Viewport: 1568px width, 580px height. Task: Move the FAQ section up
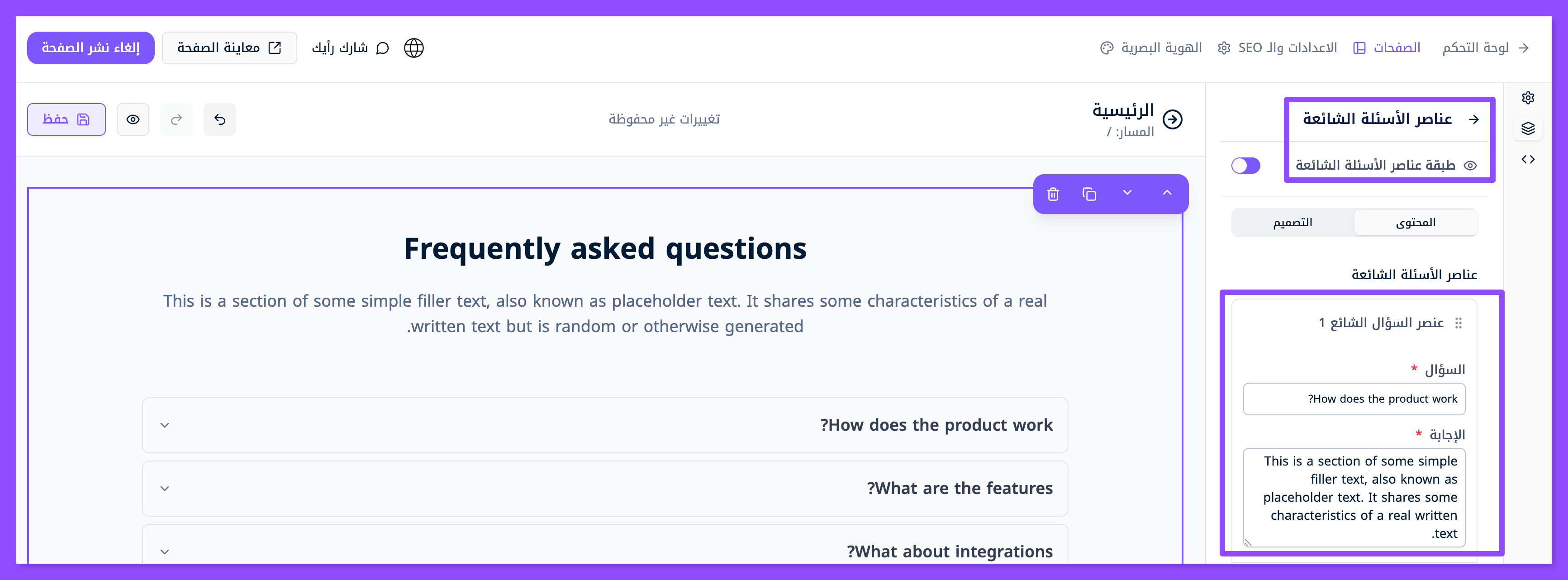pyautogui.click(x=1166, y=193)
